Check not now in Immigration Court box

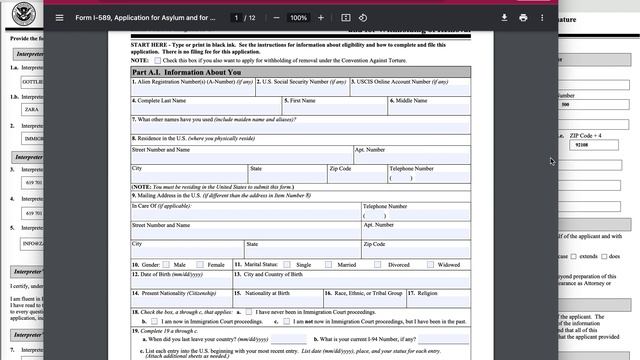[x=287, y=322]
